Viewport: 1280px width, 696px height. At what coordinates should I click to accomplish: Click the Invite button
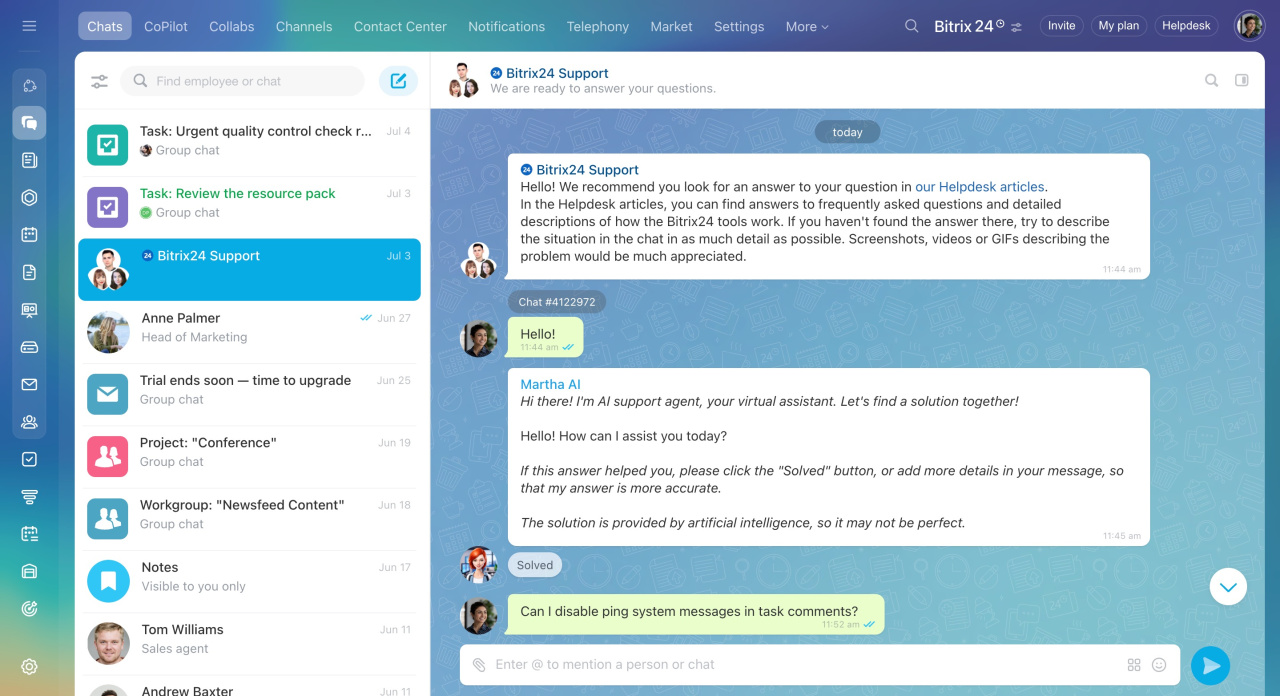(x=1062, y=26)
